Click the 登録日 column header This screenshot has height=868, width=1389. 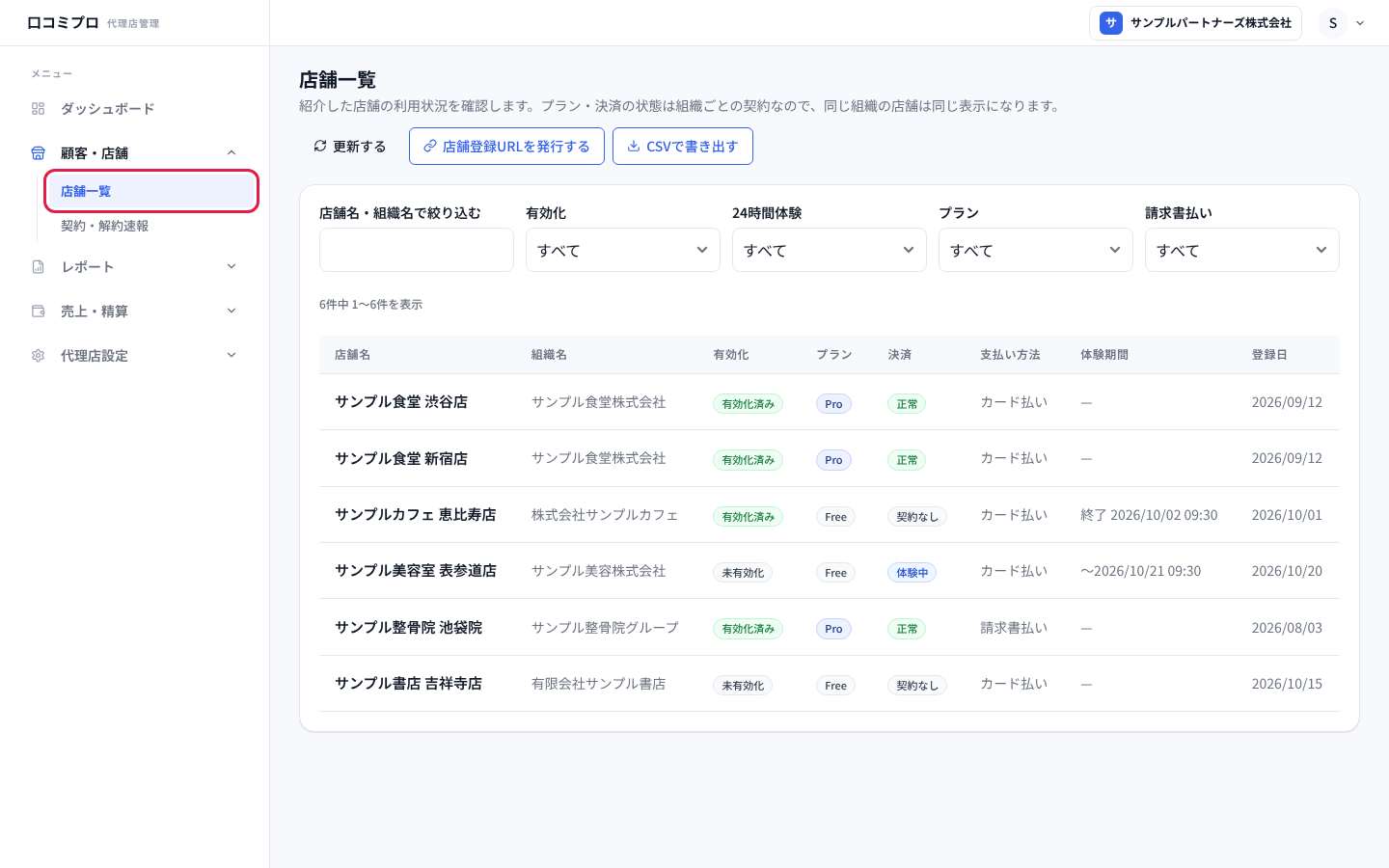tap(1269, 355)
